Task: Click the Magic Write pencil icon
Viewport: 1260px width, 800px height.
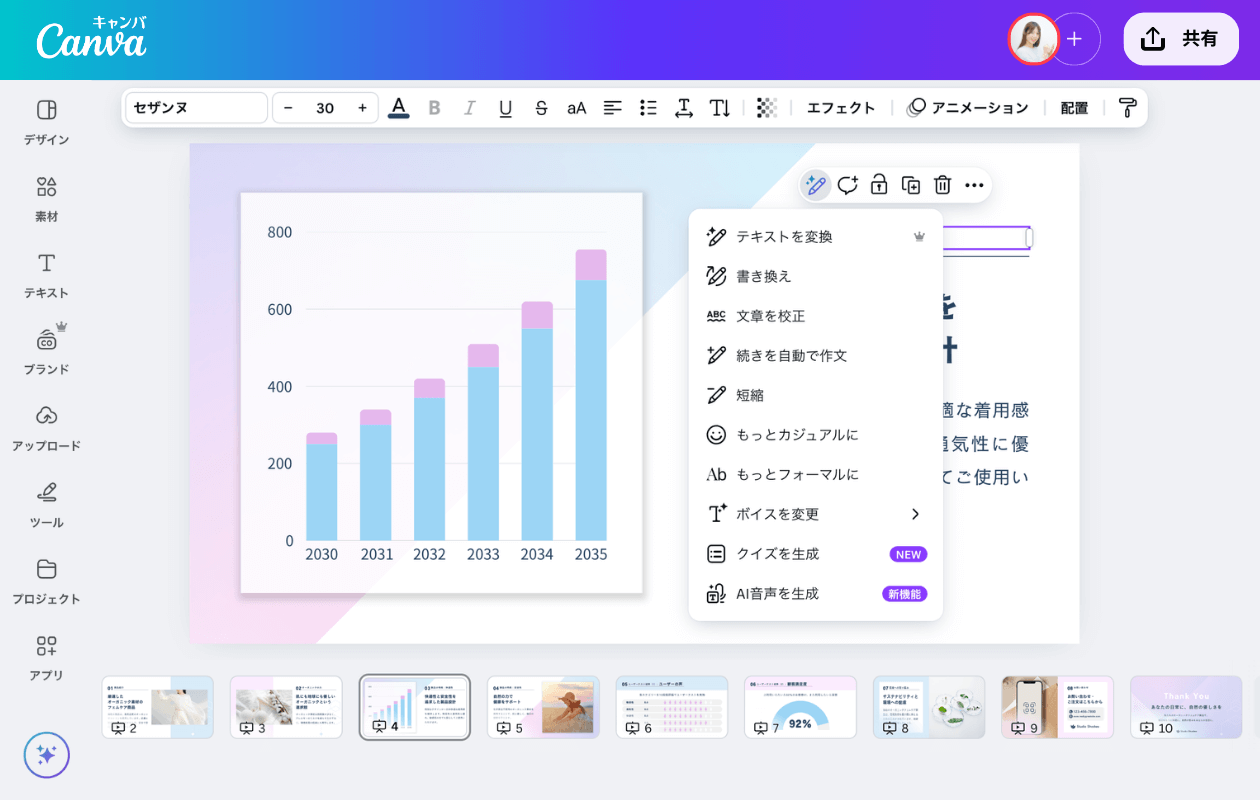Action: click(815, 185)
